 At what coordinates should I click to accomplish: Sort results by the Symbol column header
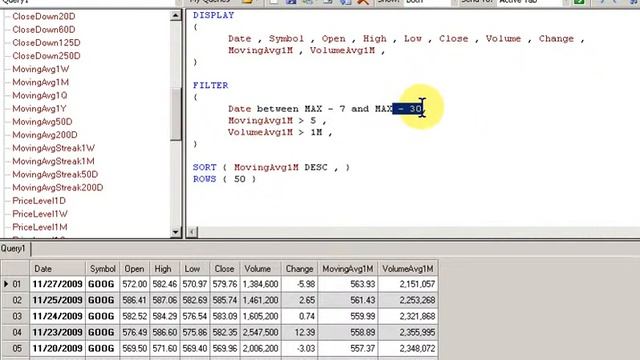point(102,269)
